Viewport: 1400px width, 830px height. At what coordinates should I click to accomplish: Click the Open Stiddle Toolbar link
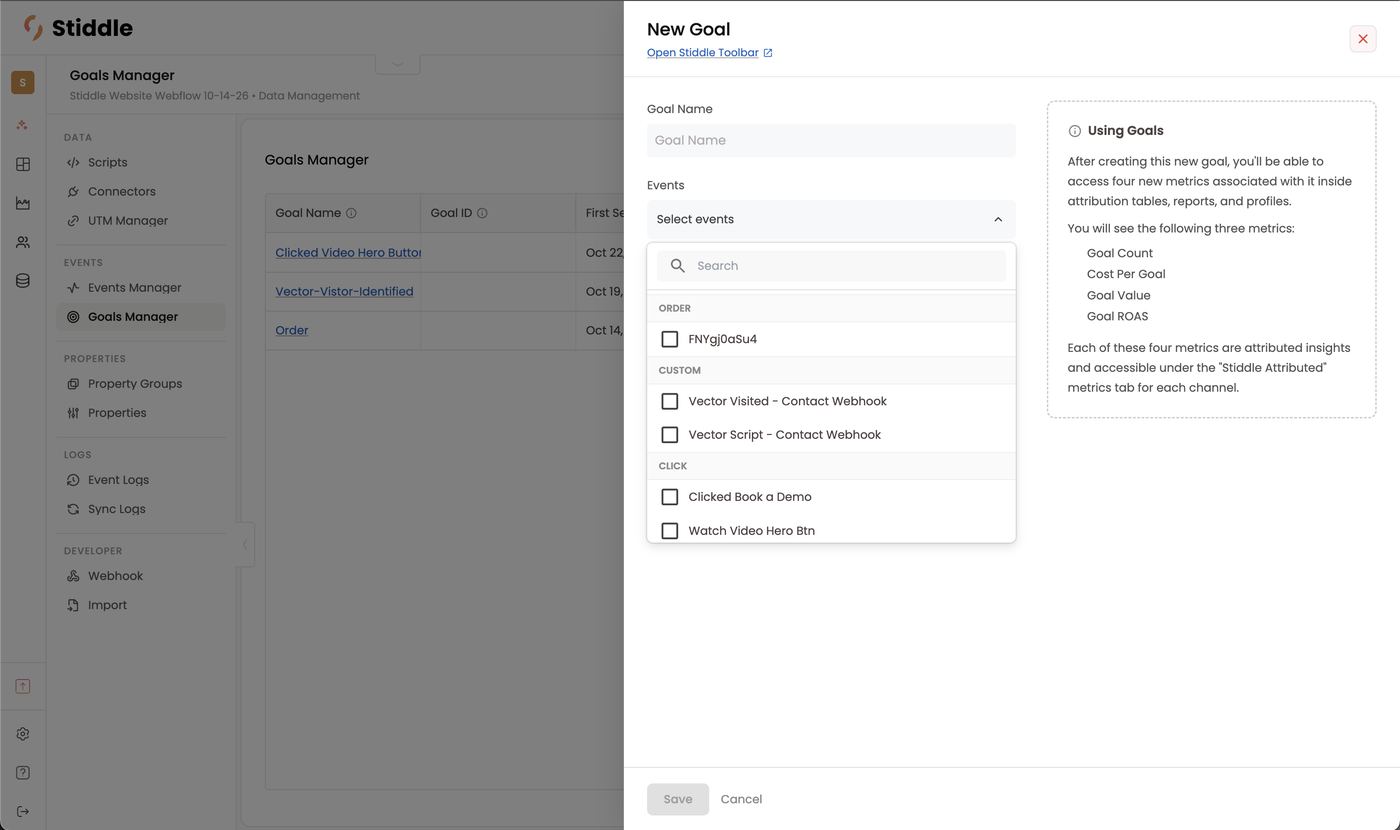pyautogui.click(x=703, y=53)
